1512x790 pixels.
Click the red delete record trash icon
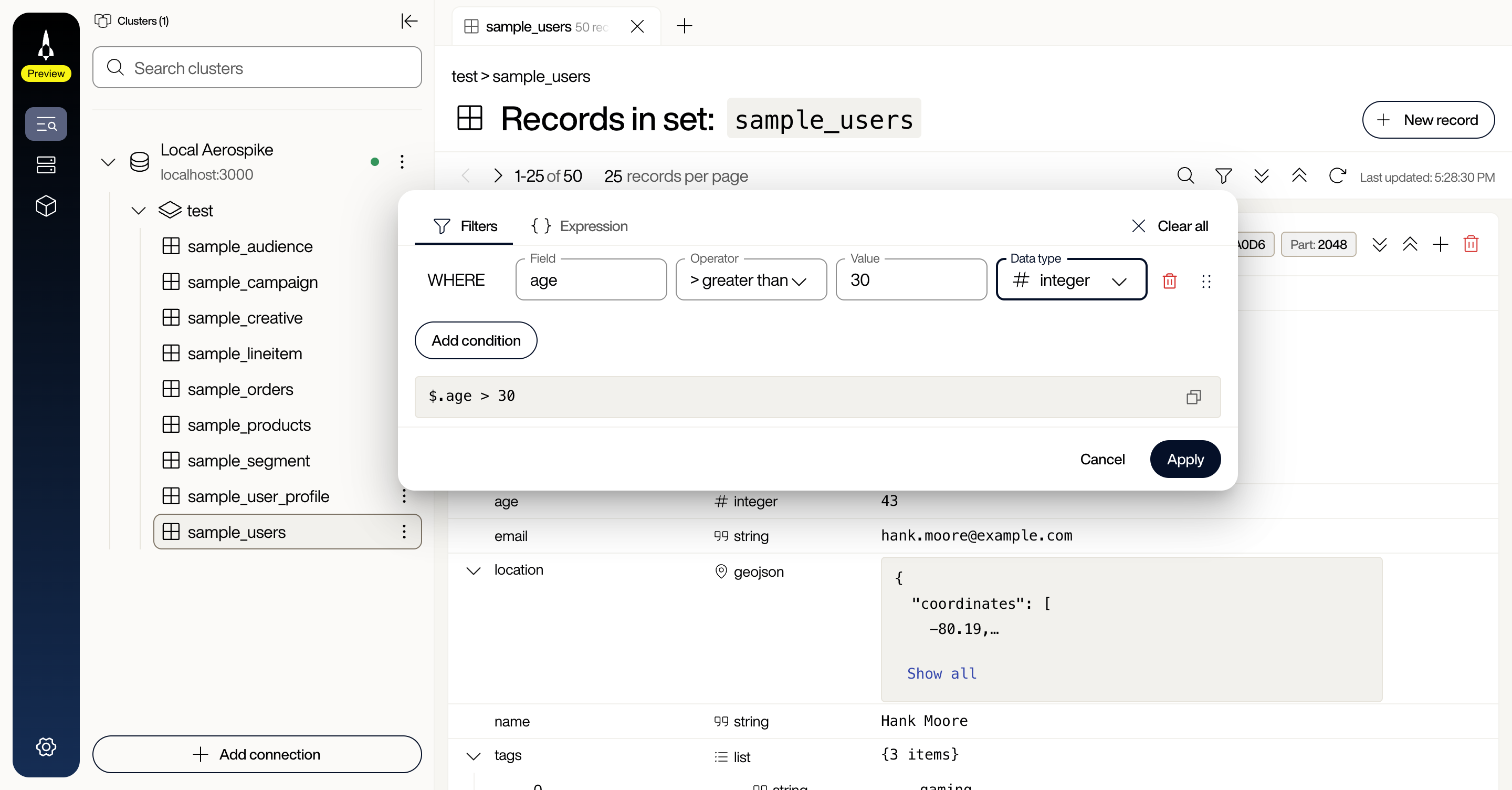pos(1471,244)
